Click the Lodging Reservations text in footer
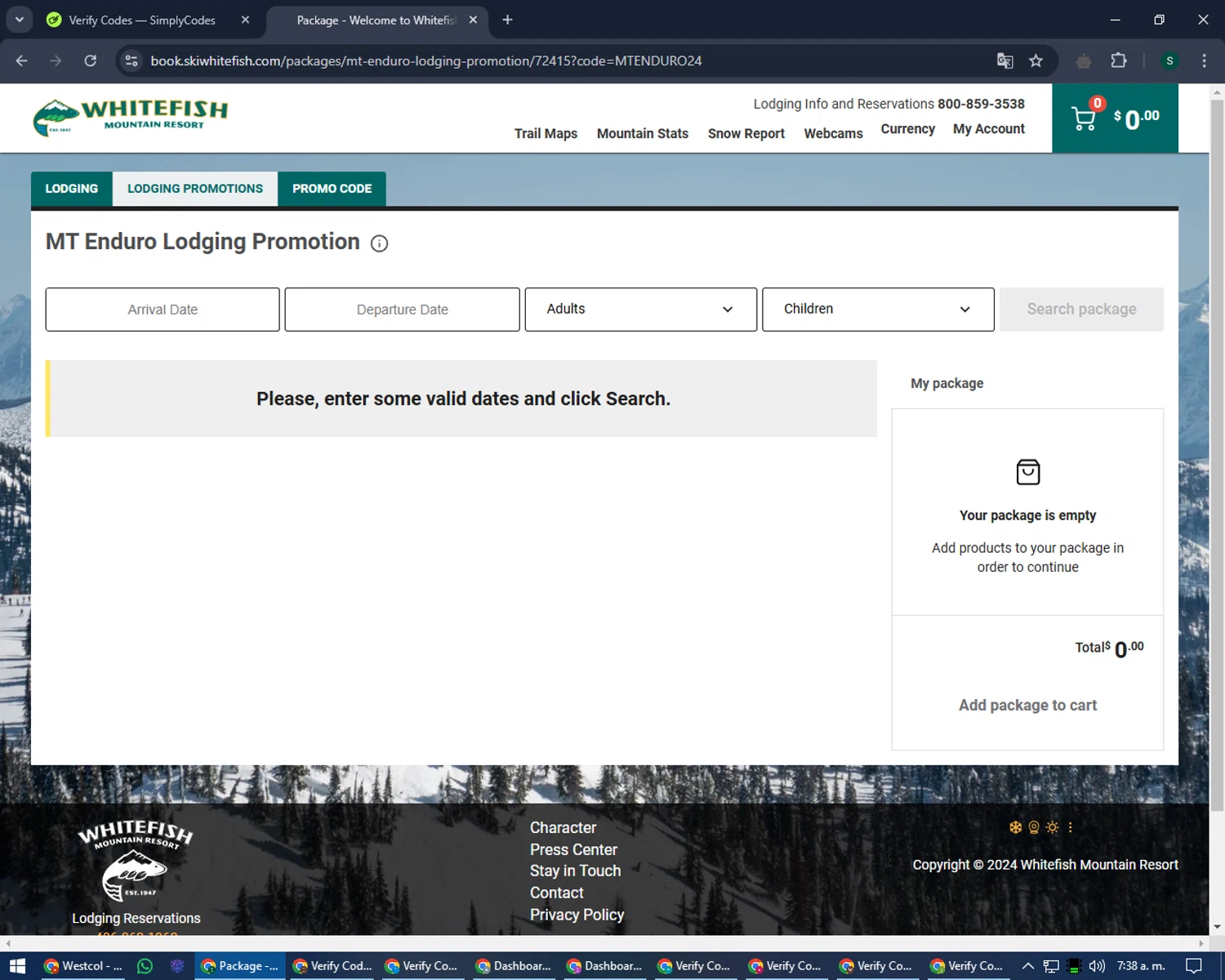 tap(136, 918)
